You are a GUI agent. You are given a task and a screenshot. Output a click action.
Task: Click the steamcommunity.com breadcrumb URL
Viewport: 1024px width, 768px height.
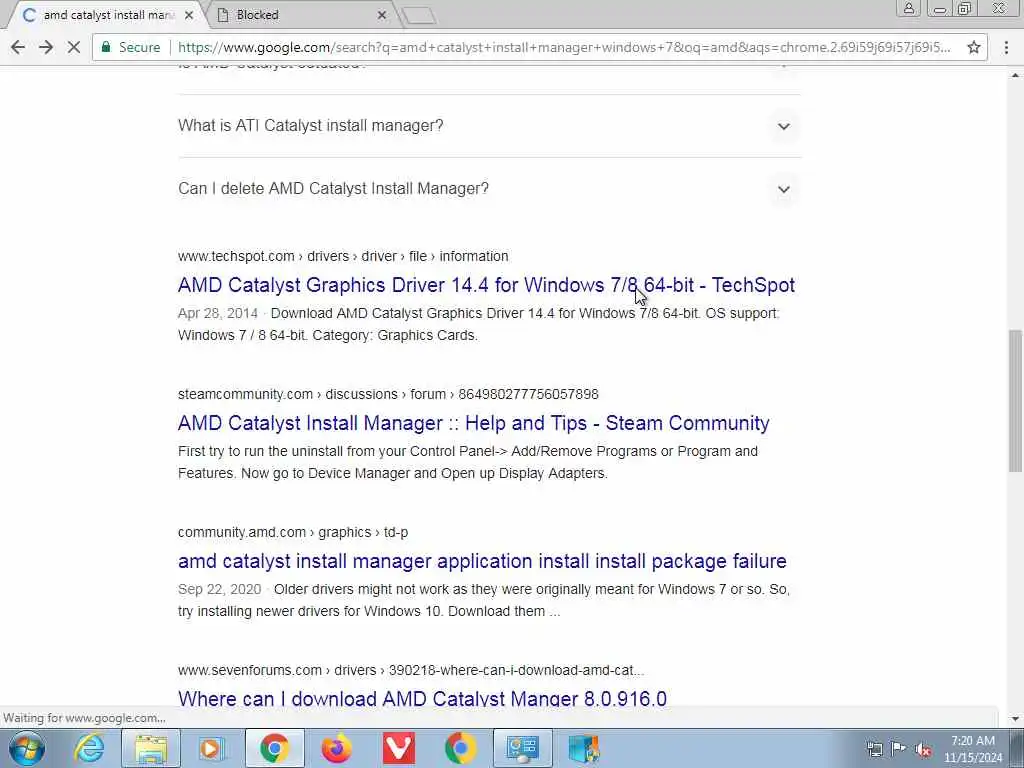(x=388, y=394)
